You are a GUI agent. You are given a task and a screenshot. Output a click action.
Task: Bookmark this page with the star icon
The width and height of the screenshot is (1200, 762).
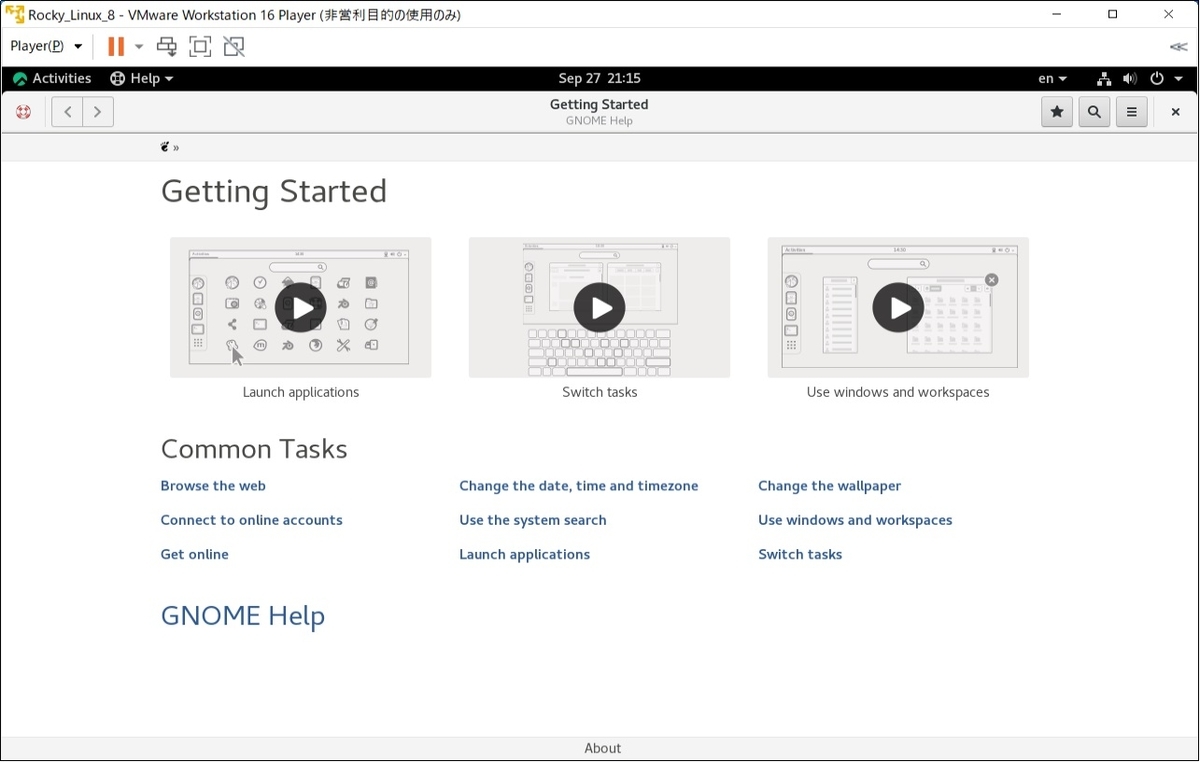pos(1057,111)
